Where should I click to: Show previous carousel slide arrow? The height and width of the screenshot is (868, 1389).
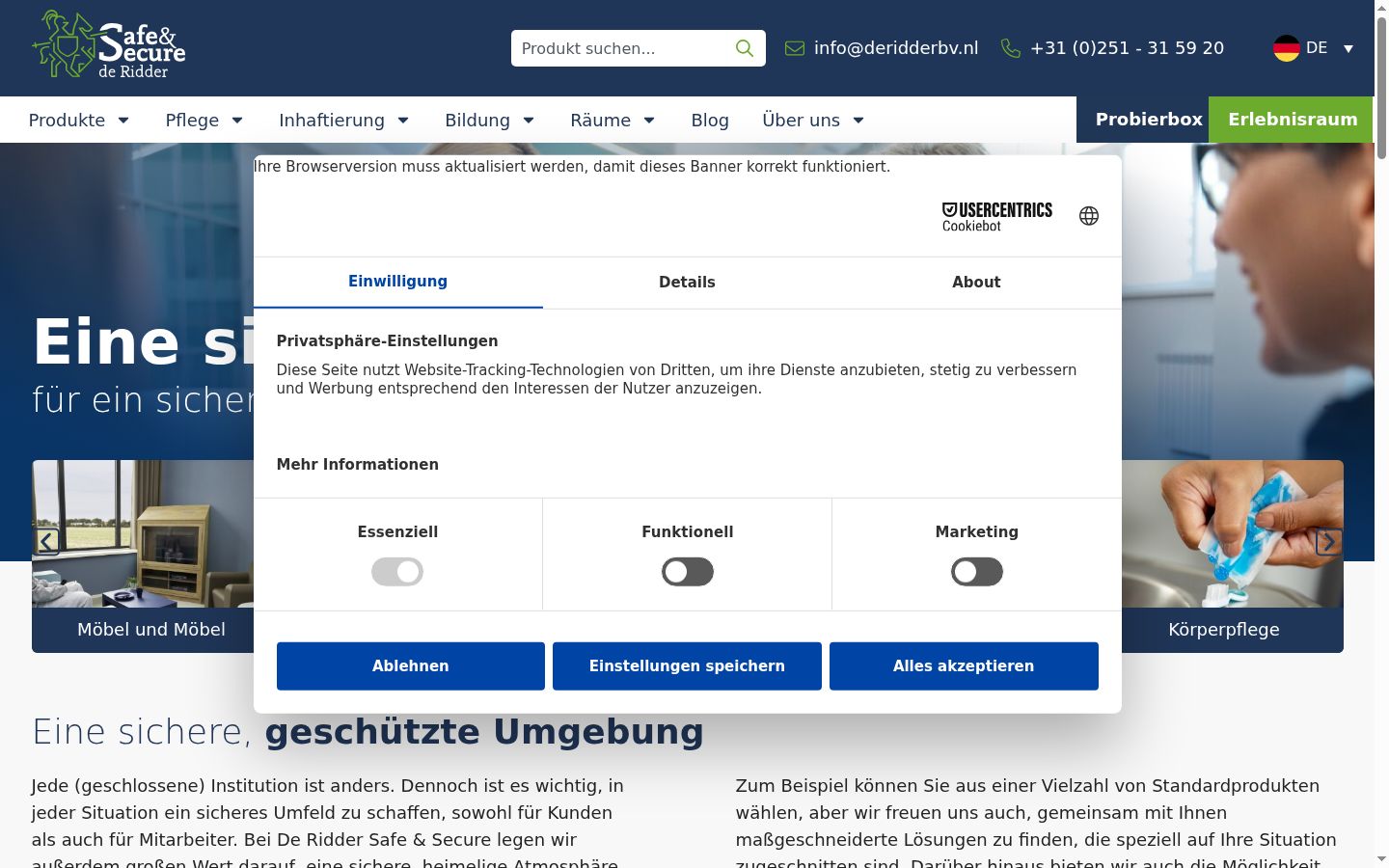pos(46,542)
